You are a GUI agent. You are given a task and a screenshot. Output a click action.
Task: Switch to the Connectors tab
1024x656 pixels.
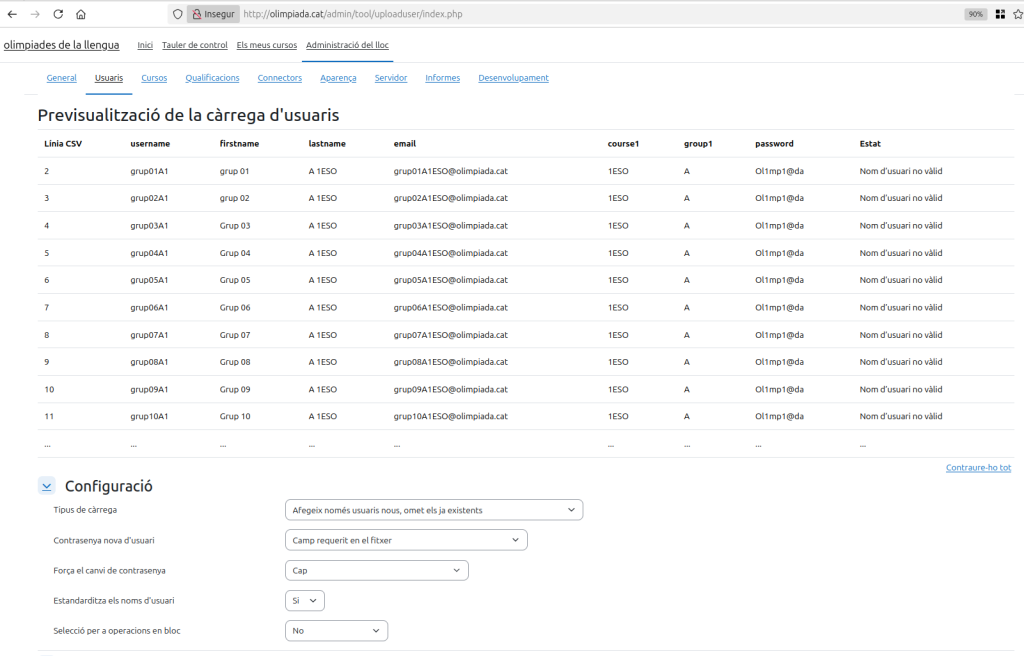tap(279, 78)
